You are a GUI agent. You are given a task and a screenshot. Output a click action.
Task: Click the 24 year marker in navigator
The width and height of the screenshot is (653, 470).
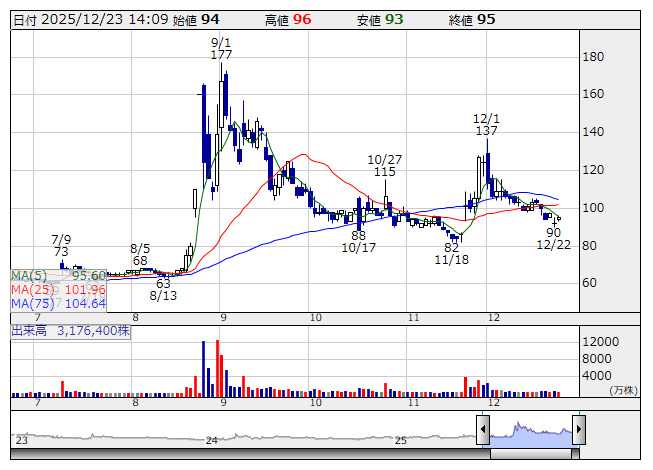coord(211,440)
